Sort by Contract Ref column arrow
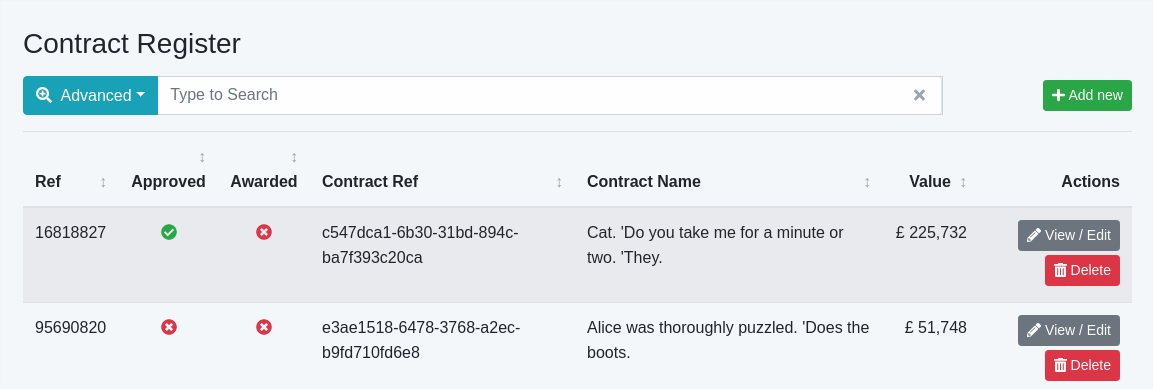 tap(559, 182)
